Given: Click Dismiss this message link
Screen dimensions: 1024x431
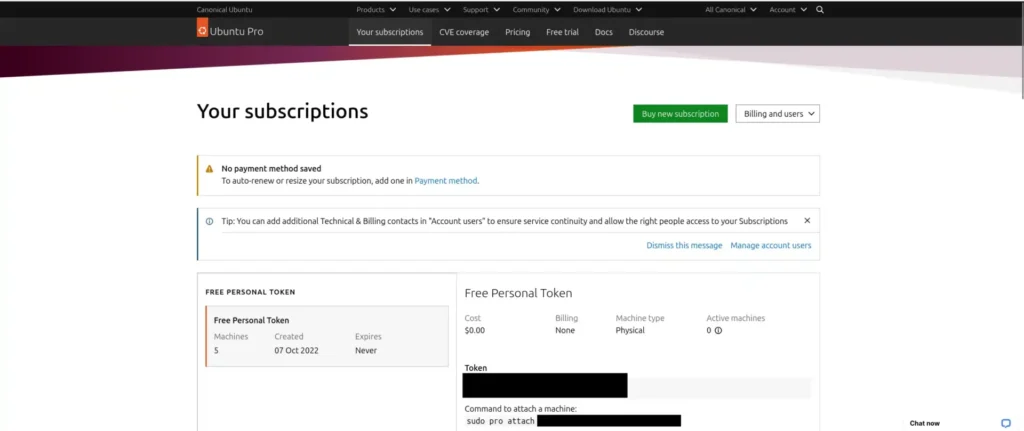Looking at the screenshot, I should tap(684, 246).
